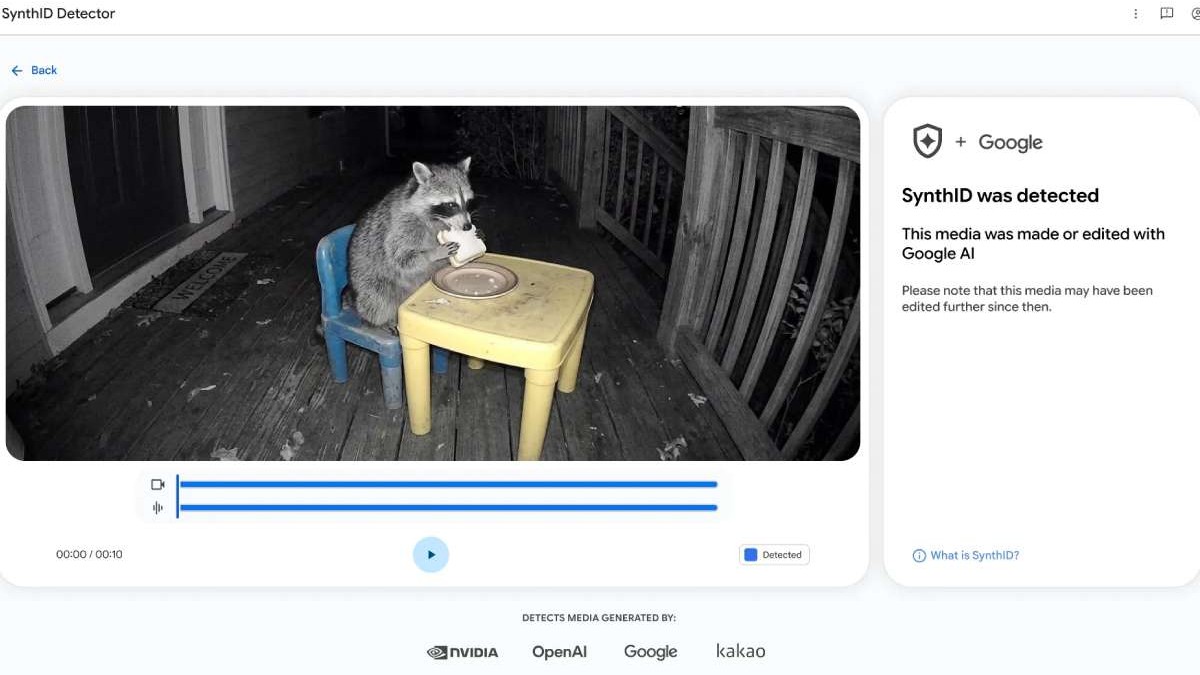Play the raccoon video
The height and width of the screenshot is (675, 1200).
(431, 554)
